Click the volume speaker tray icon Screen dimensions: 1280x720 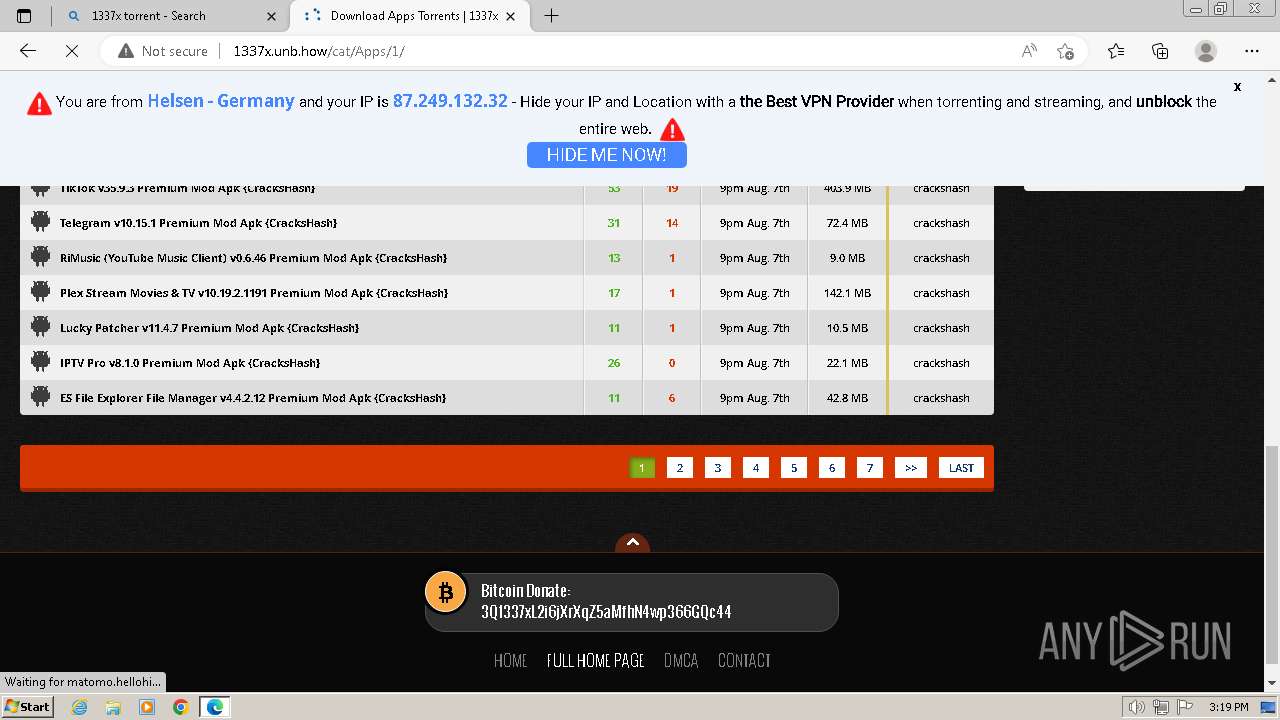(x=1137, y=707)
